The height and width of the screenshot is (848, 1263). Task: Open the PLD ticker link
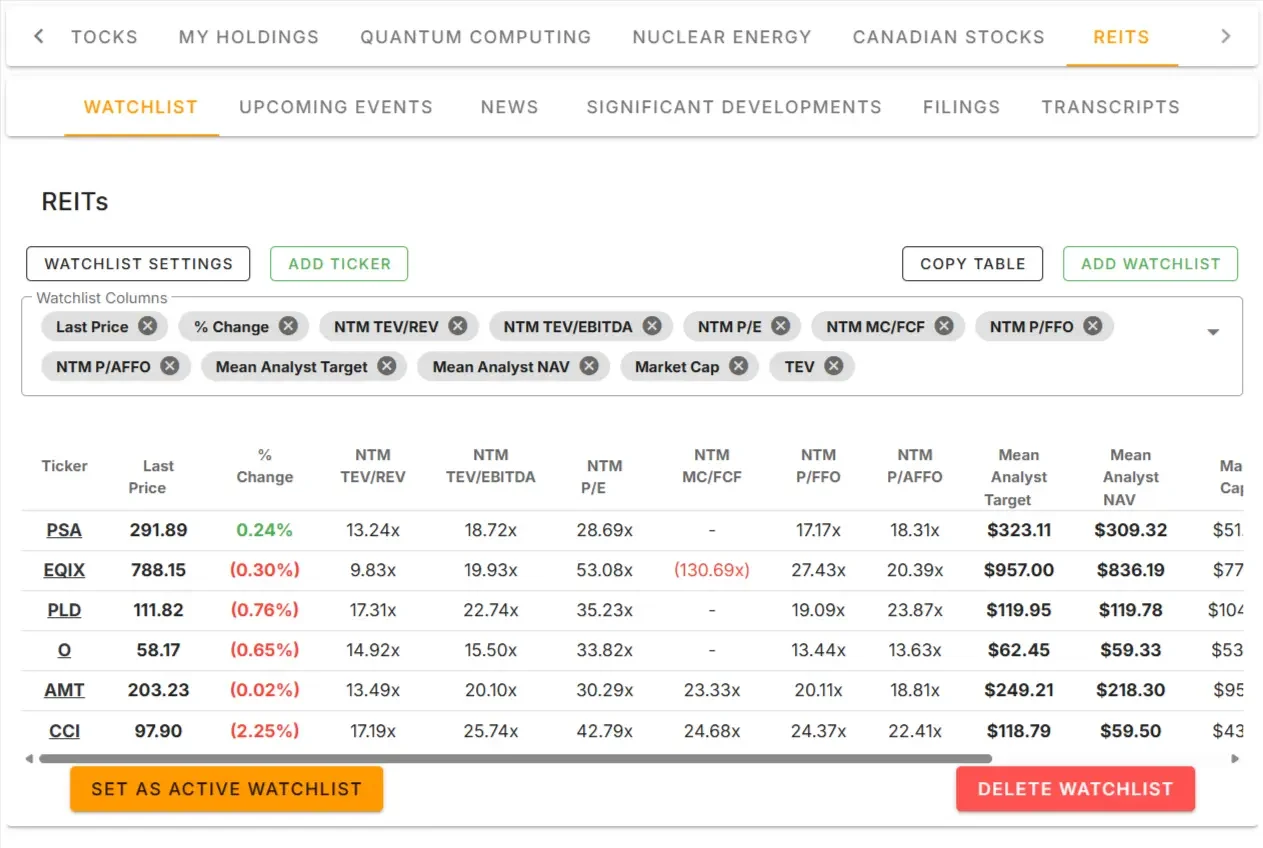point(64,610)
